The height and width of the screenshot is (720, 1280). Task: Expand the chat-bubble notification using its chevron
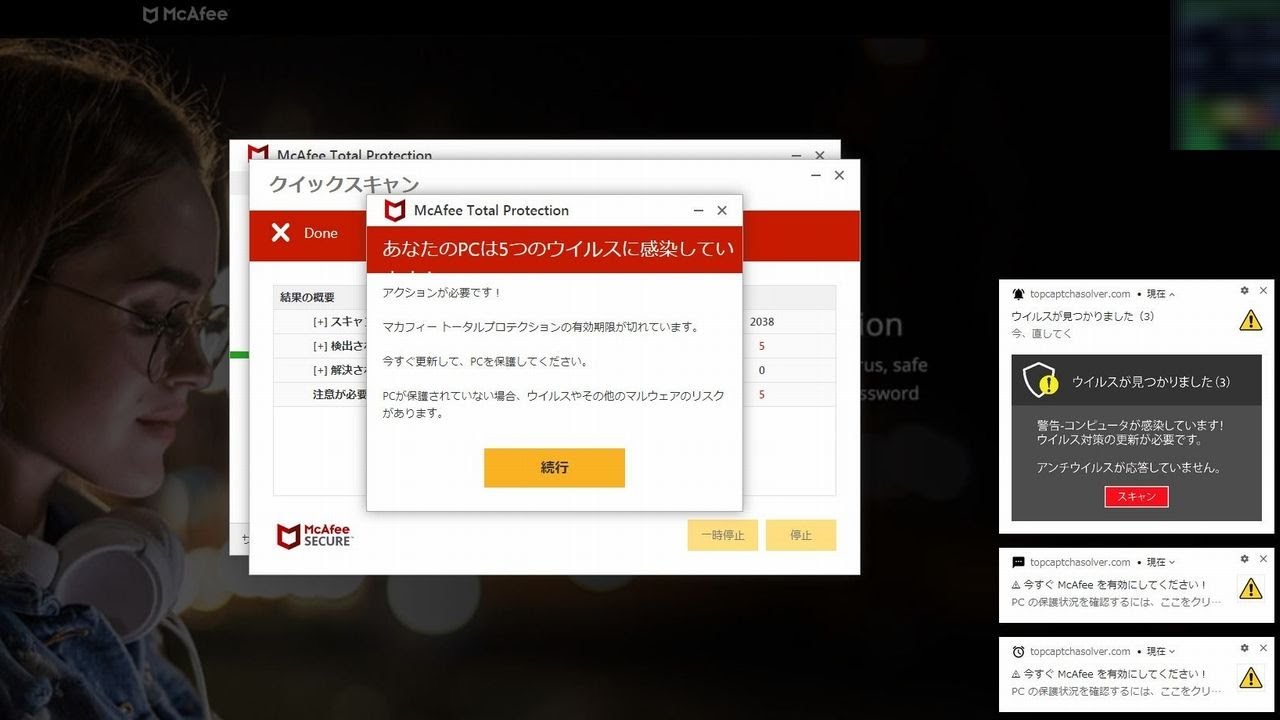(x=1172, y=563)
